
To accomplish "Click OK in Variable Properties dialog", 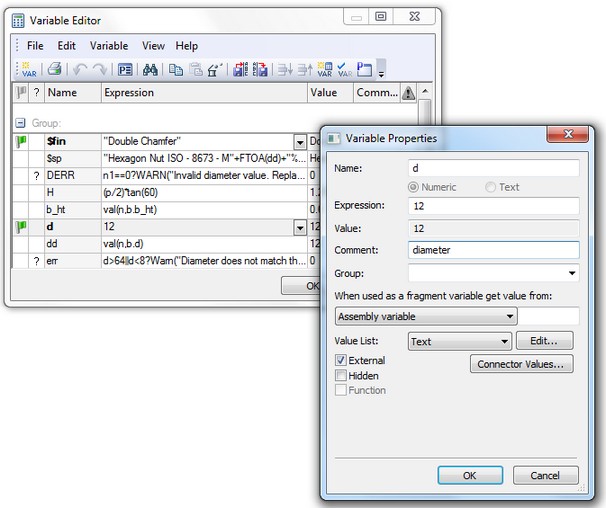I will click(x=470, y=475).
